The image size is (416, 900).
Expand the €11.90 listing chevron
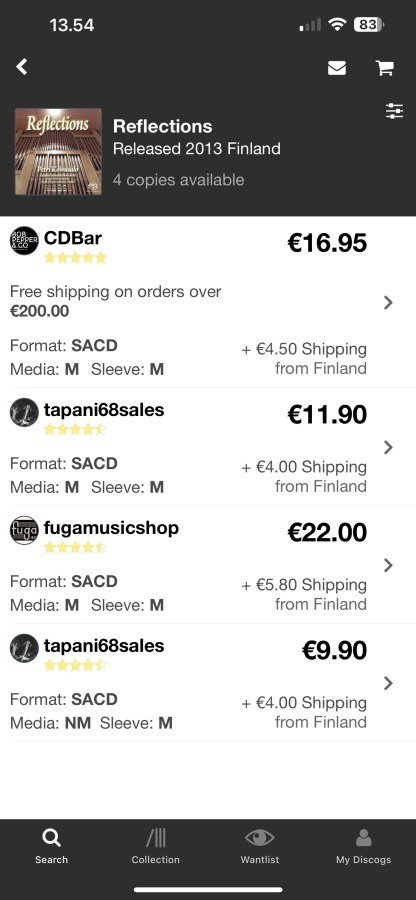tap(388, 447)
